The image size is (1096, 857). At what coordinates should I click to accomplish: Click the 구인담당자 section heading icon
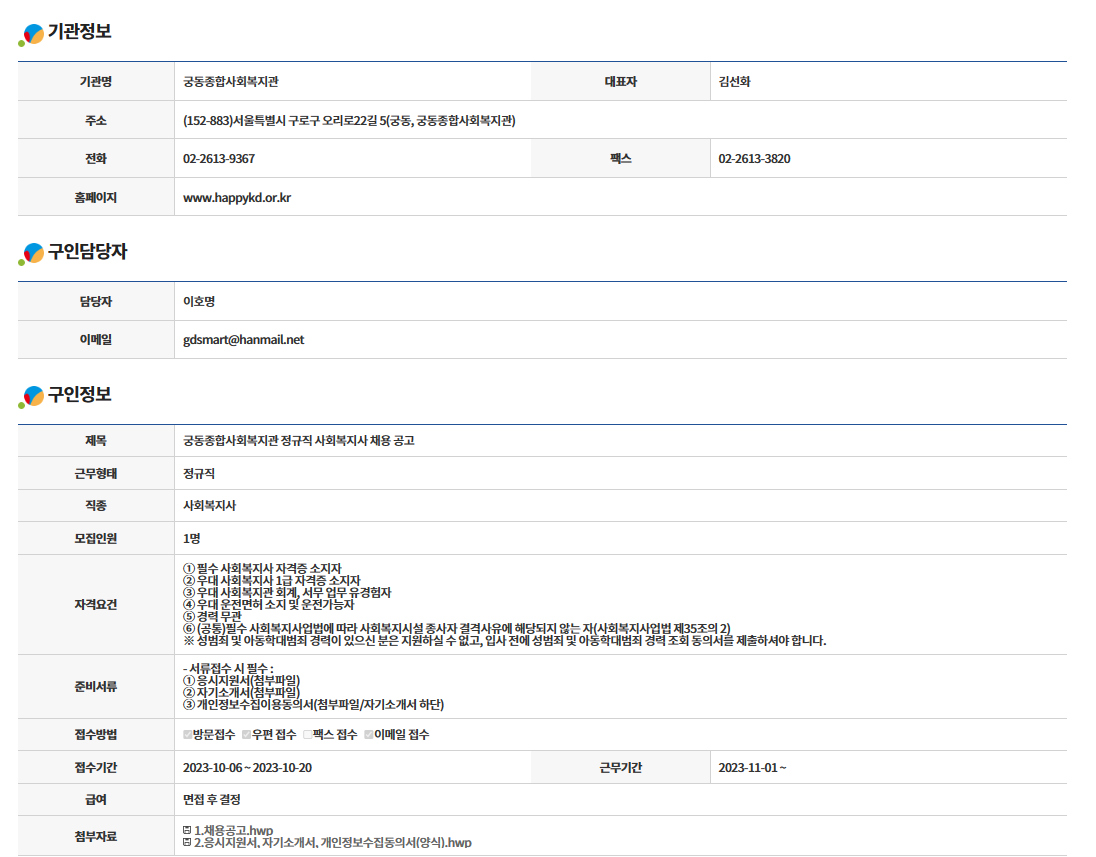32,254
